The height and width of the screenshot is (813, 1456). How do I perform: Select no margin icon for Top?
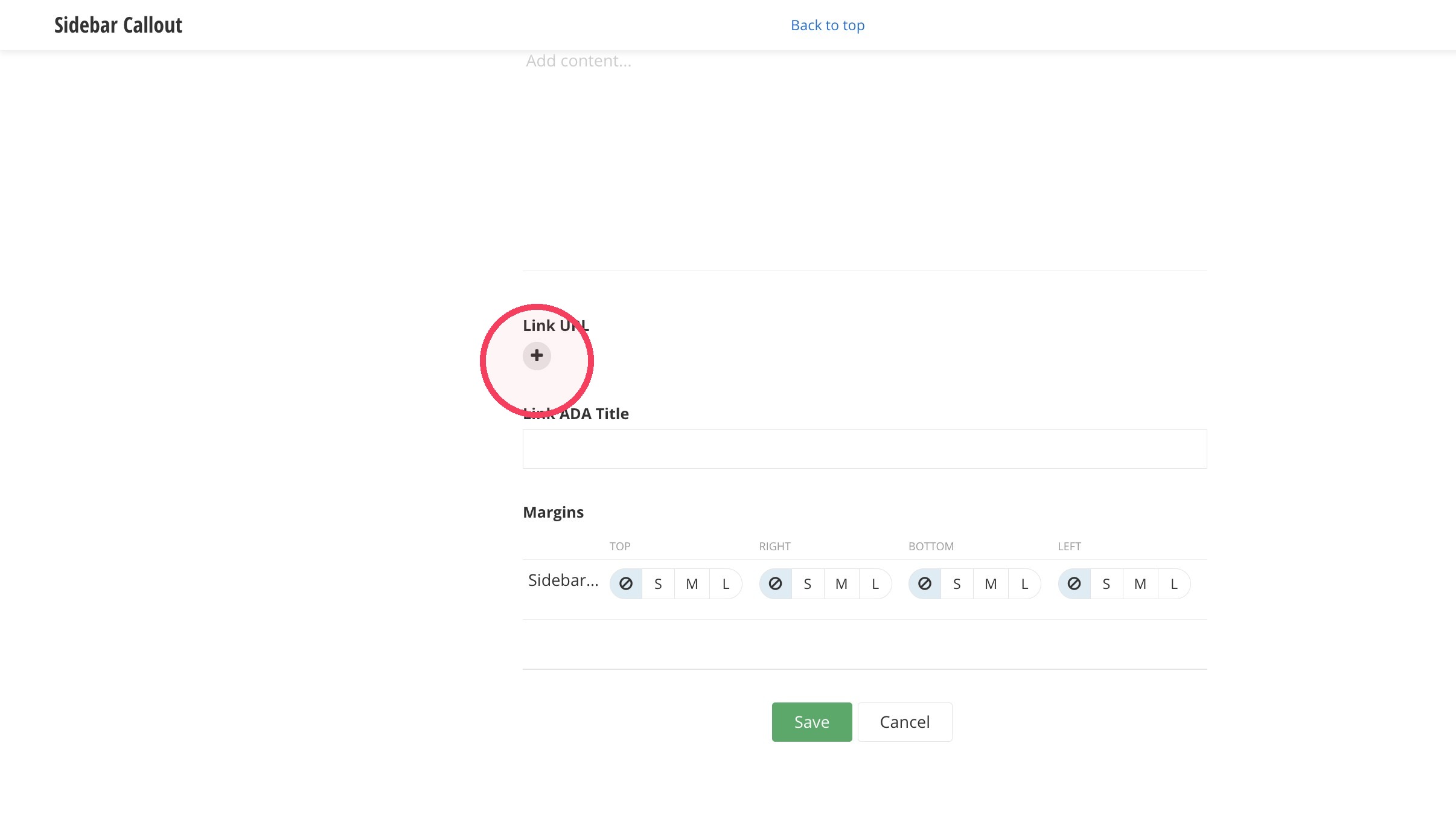[626, 584]
